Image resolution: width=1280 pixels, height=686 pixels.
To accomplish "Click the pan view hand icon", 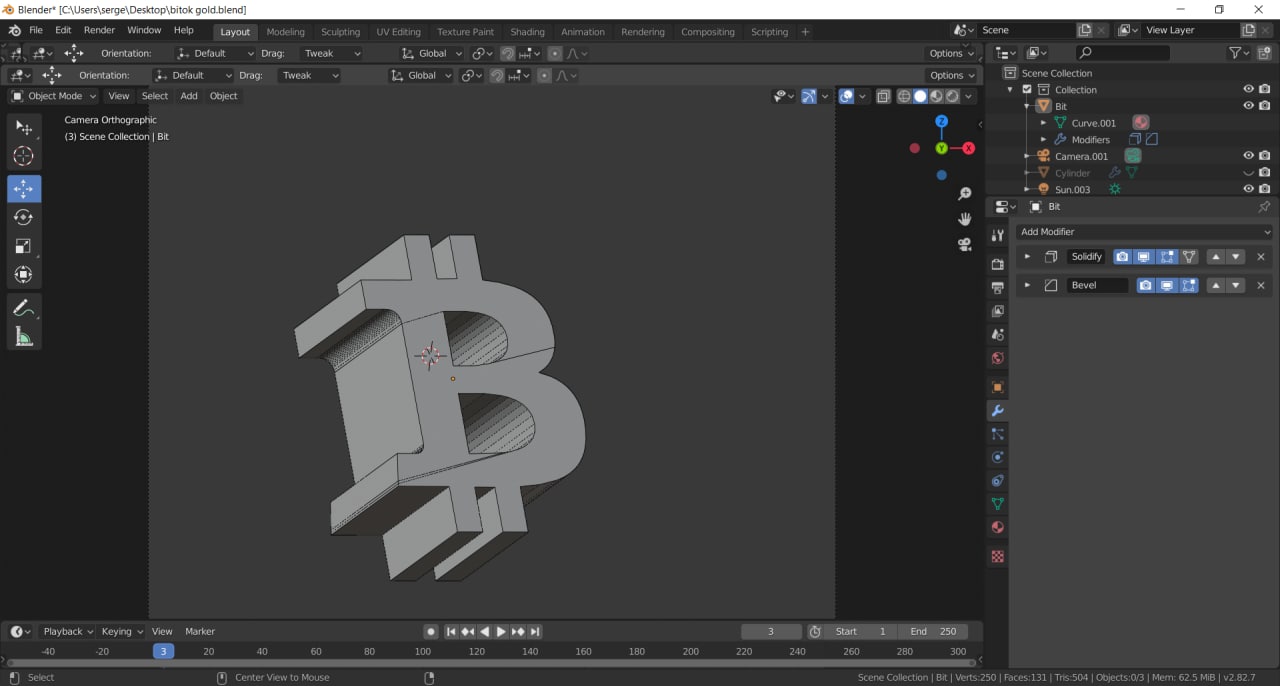I will 965,219.
